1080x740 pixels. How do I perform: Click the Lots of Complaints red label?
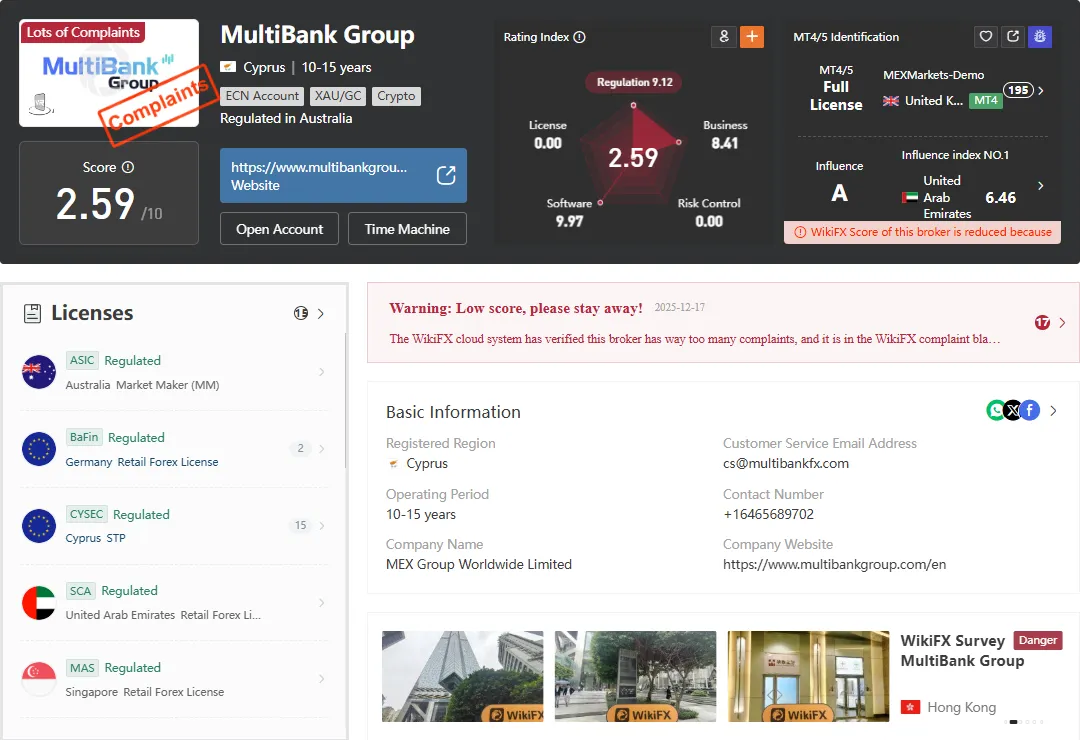(x=83, y=32)
